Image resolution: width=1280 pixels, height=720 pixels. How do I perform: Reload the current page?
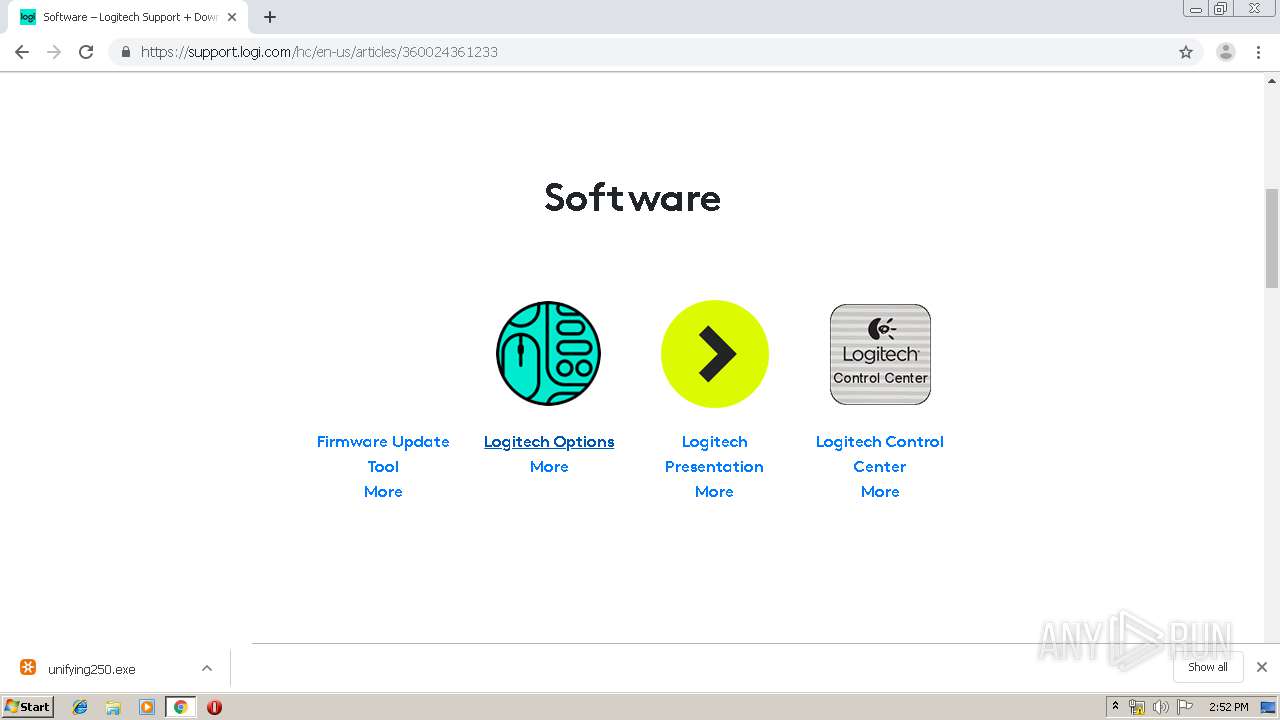[x=86, y=52]
